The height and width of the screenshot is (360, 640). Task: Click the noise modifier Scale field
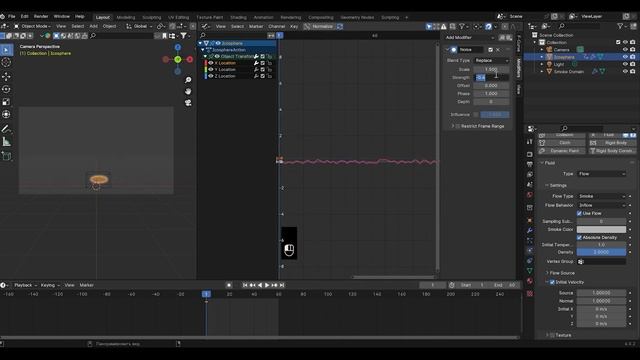pyautogui.click(x=491, y=69)
